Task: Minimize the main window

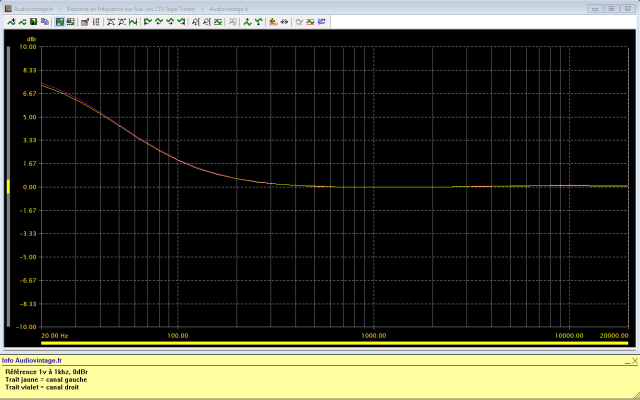Action: coord(595,9)
